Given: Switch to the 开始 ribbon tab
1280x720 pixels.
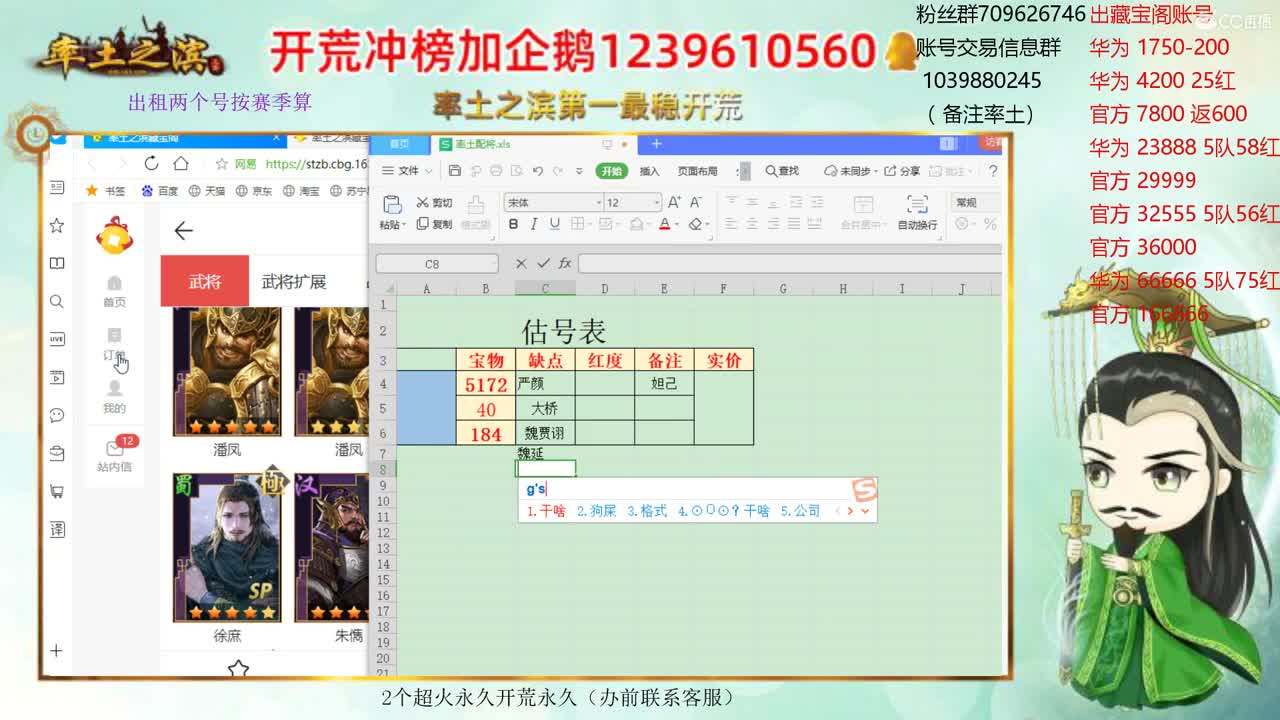Looking at the screenshot, I should (612, 171).
